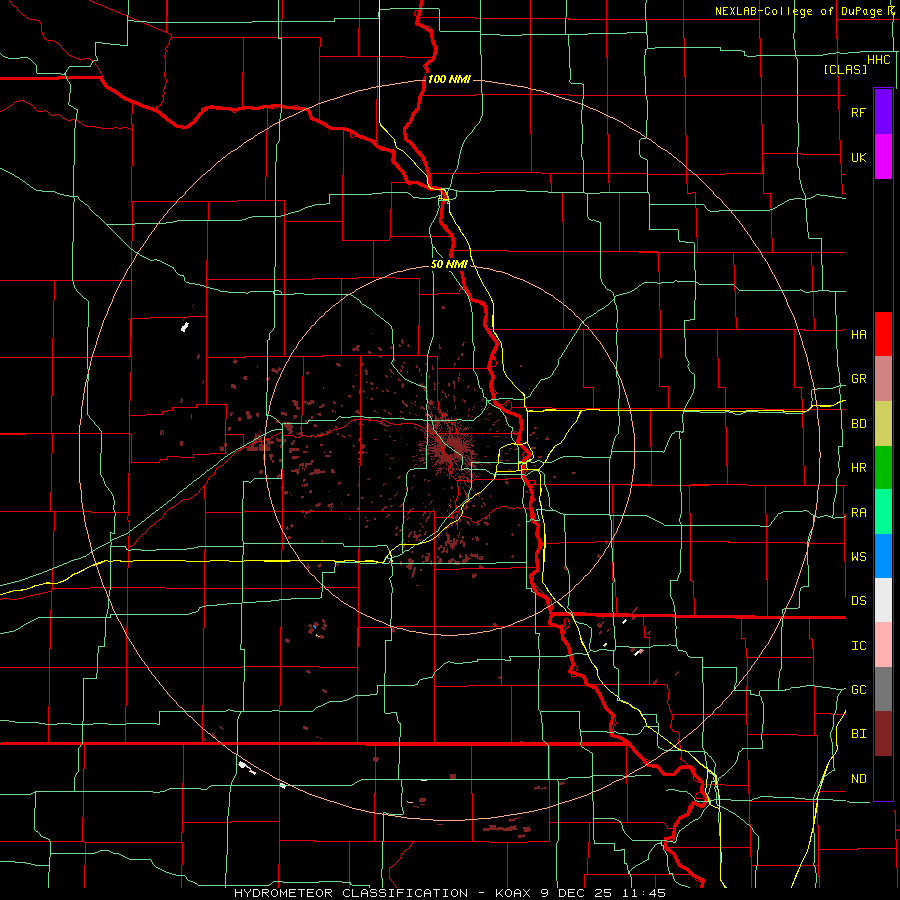Click the GR legend label
The width and height of the screenshot is (900, 900).
point(858,379)
